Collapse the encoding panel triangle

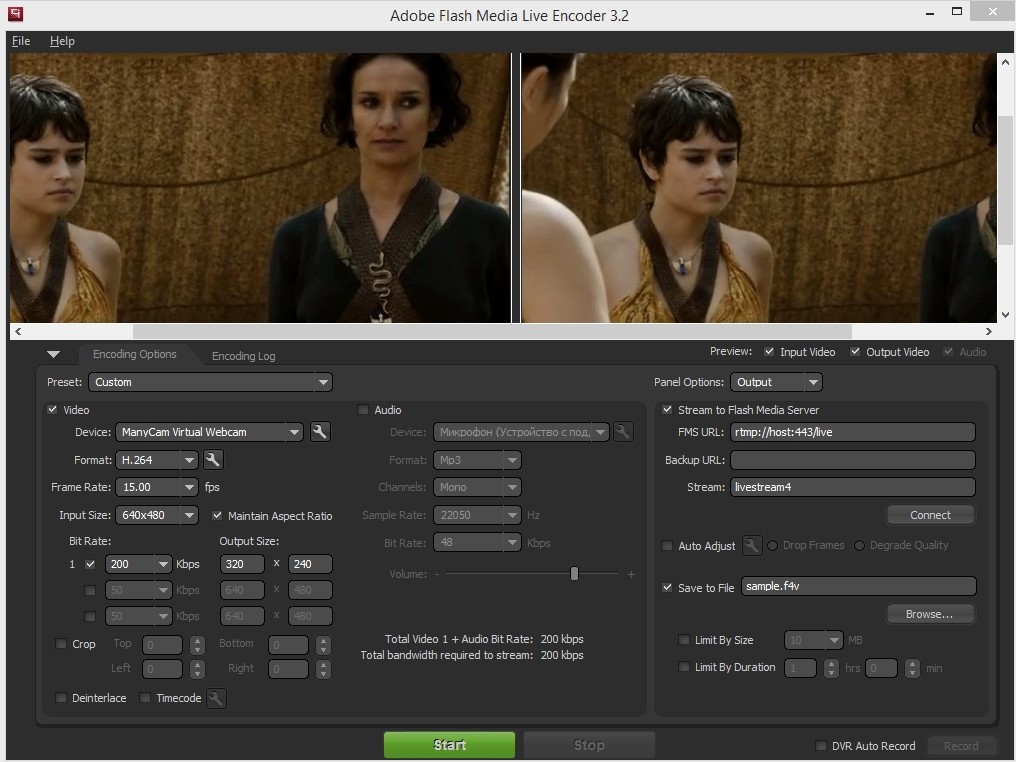[x=54, y=354]
